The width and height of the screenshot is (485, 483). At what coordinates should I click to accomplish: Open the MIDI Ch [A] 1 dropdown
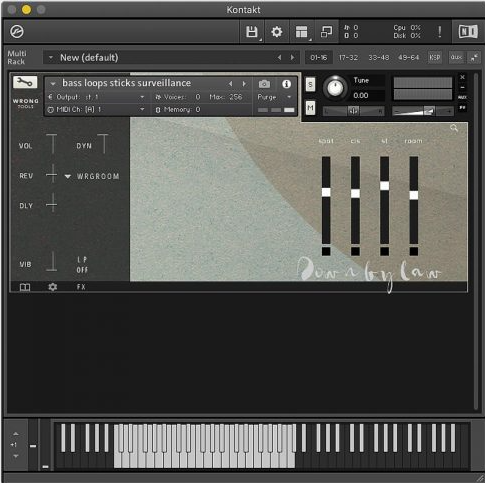click(97, 109)
